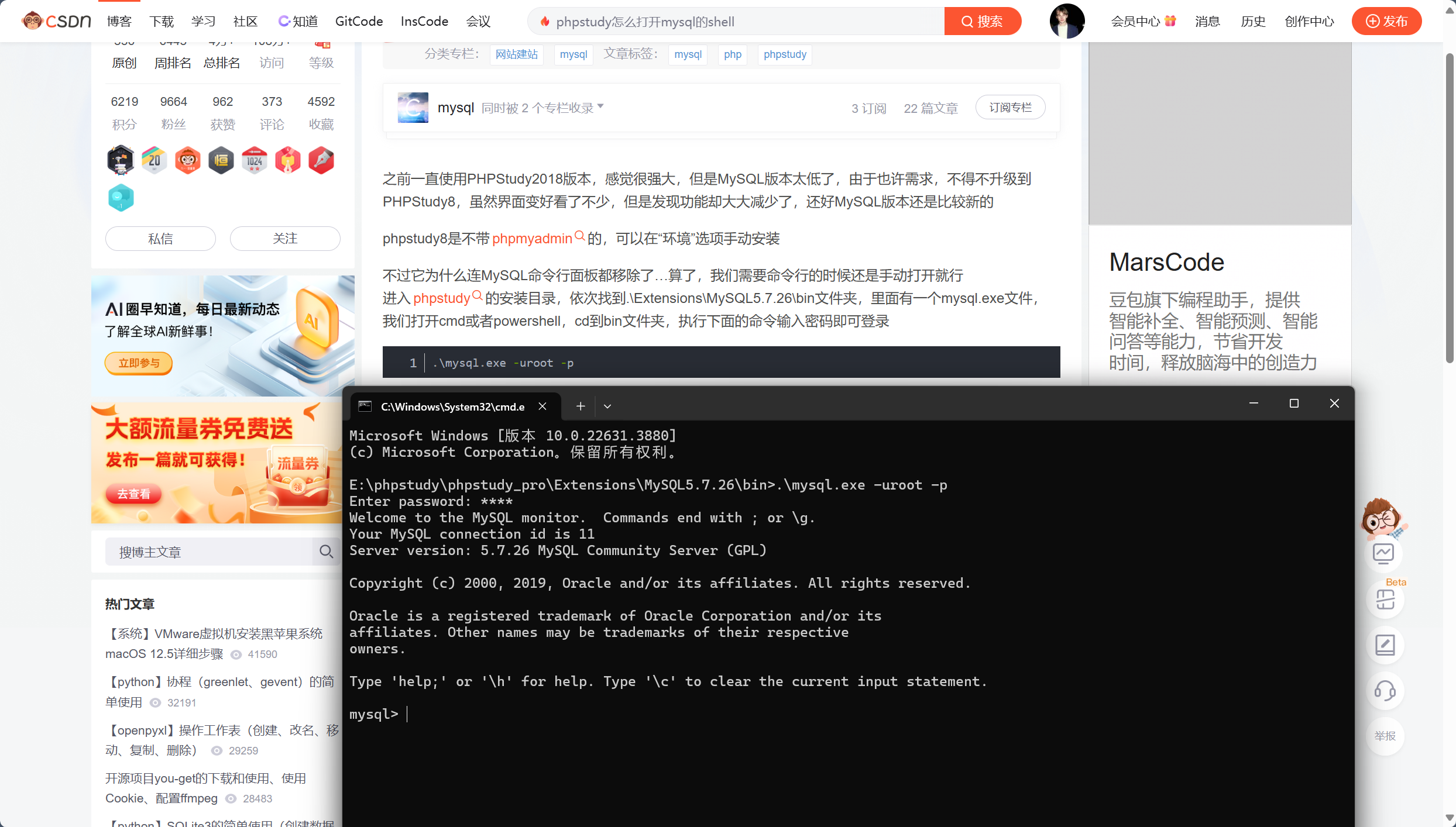Click the mysql category tag after 网站建站
The height and width of the screenshot is (827, 1456).
(573, 54)
